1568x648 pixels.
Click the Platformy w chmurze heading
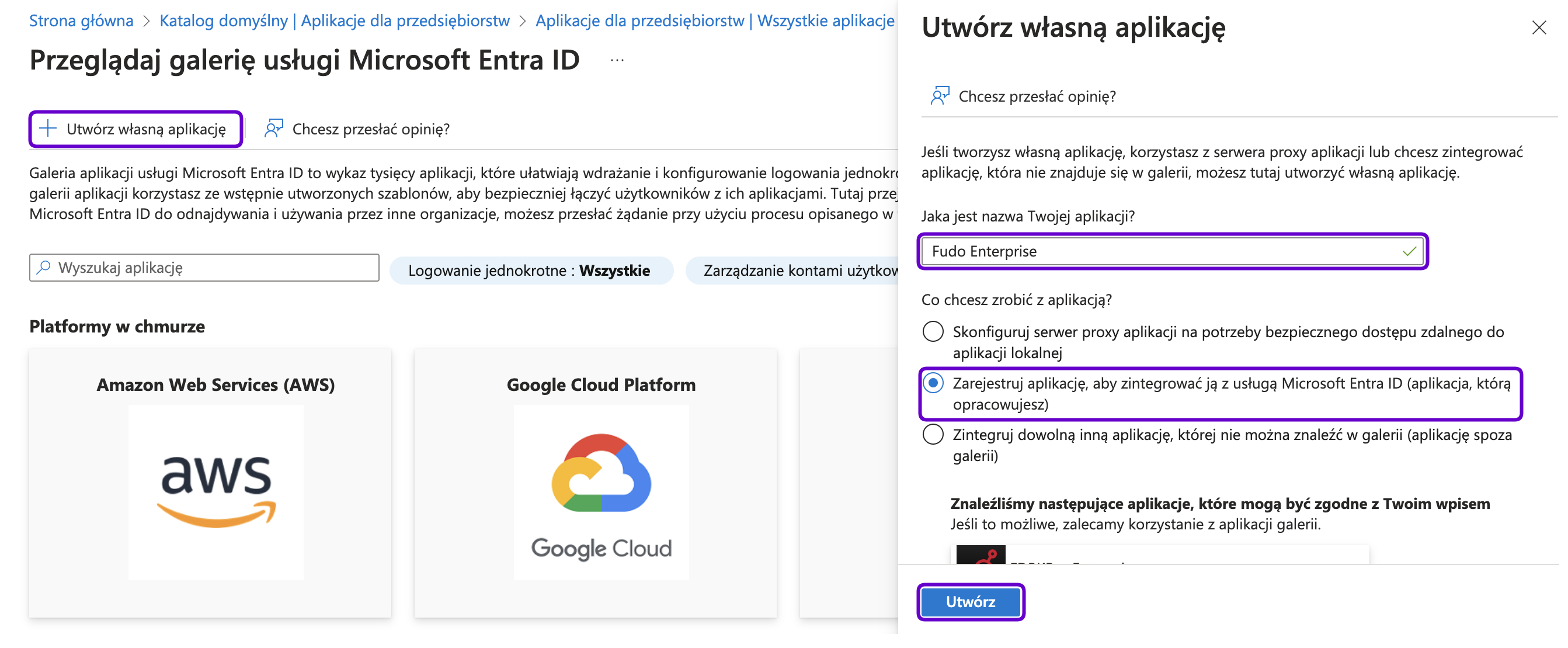pos(117,327)
